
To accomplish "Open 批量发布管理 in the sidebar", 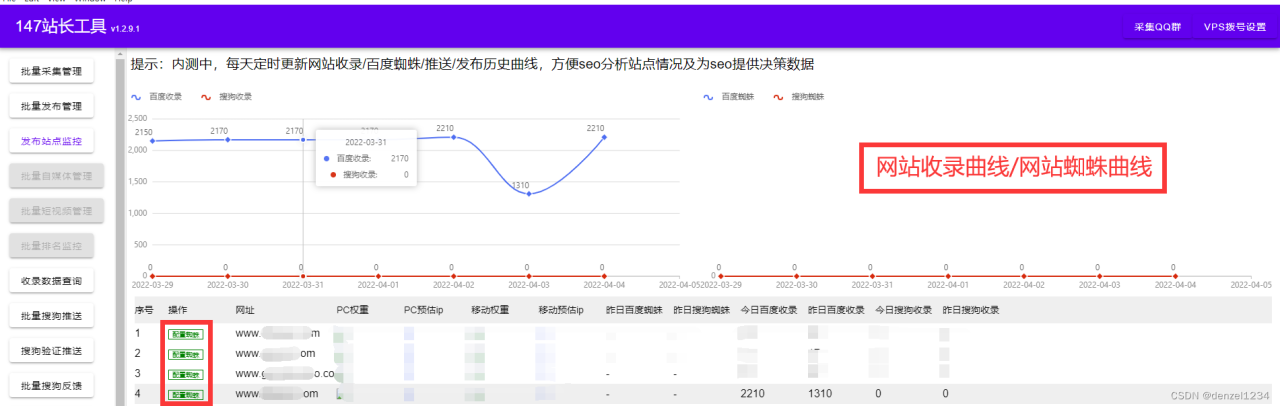I will [51, 106].
